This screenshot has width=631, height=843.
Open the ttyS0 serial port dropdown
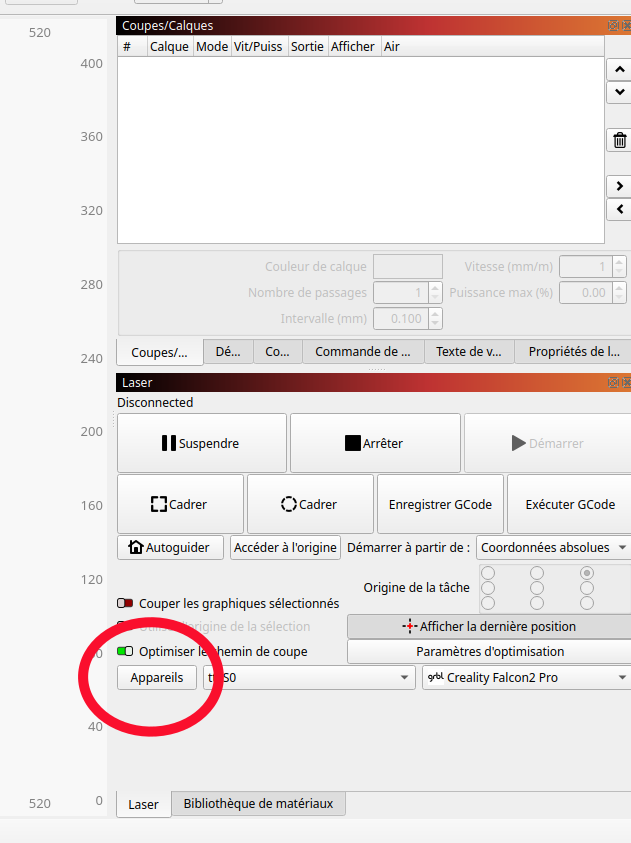pos(308,678)
